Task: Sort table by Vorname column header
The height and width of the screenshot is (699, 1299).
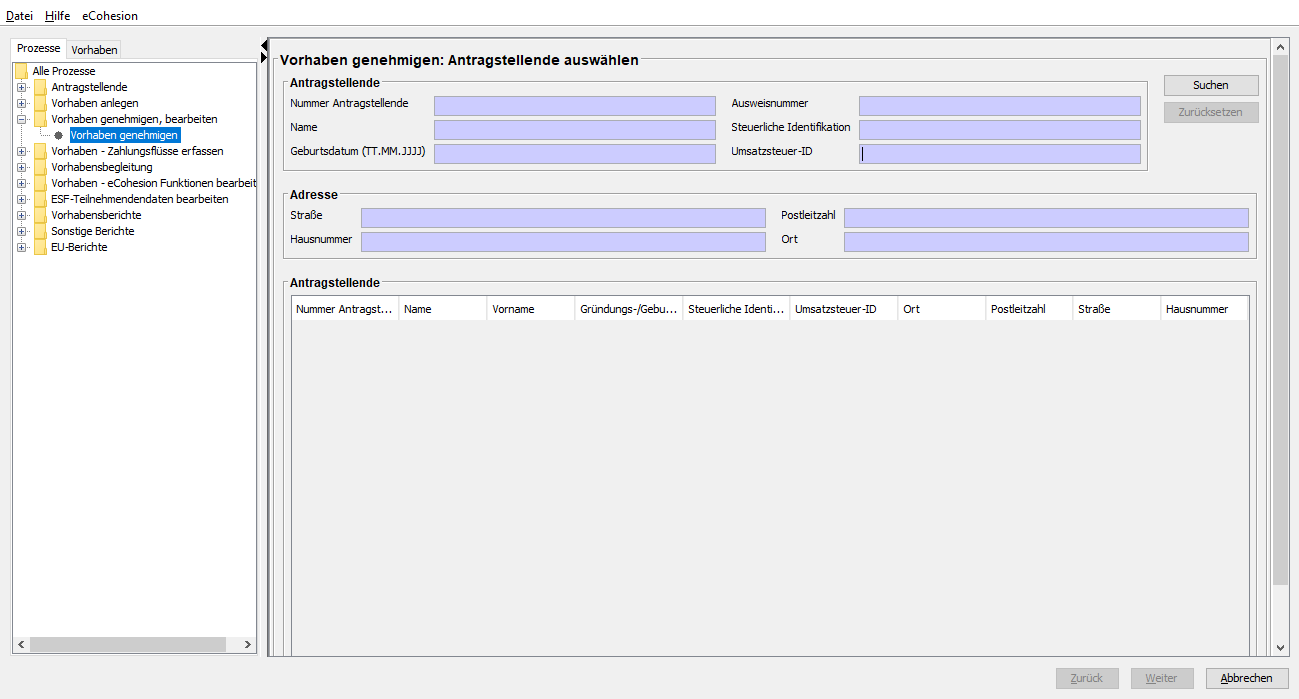Action: (531, 309)
